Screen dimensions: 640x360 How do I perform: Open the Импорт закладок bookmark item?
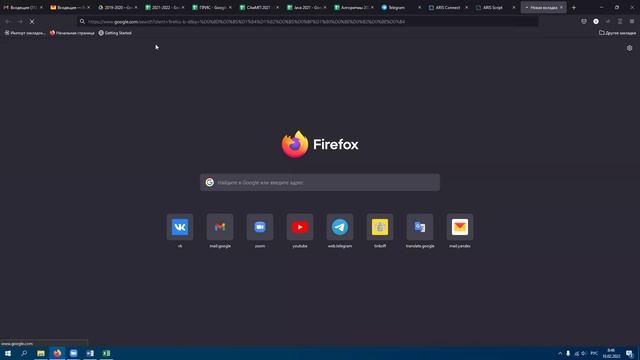24,33
